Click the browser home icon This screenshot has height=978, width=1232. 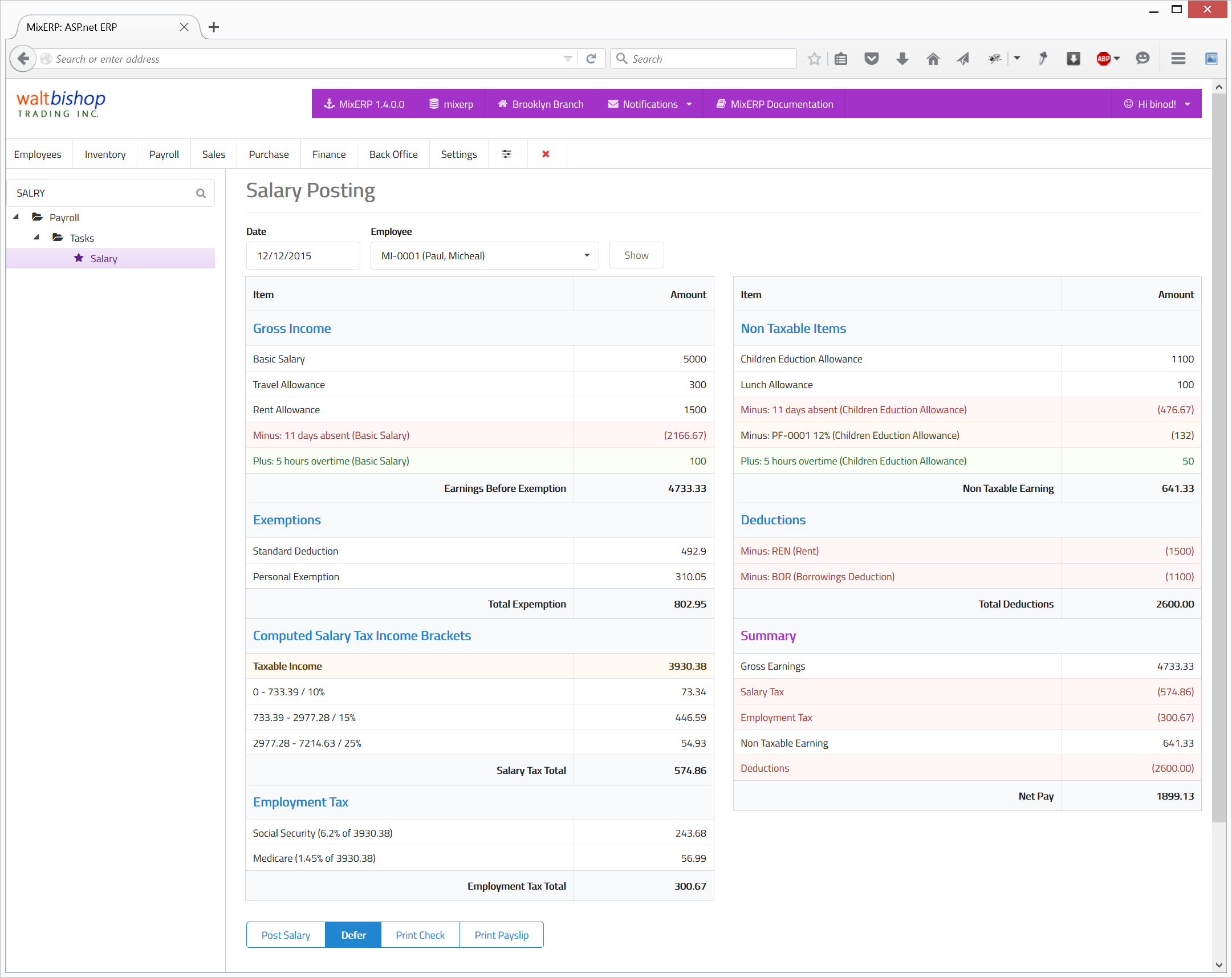933,59
